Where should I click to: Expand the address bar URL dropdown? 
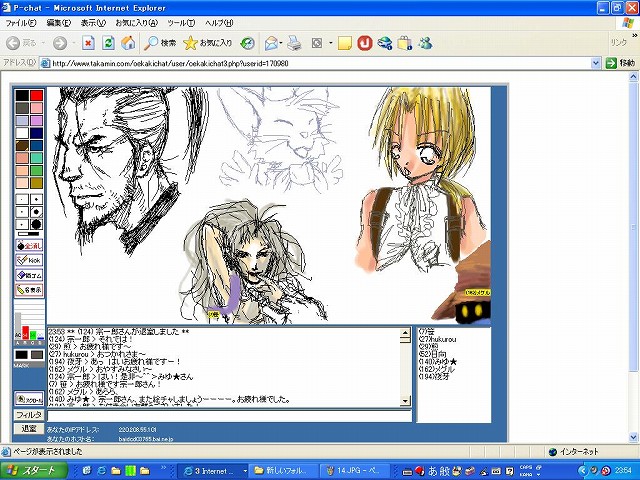(596, 63)
